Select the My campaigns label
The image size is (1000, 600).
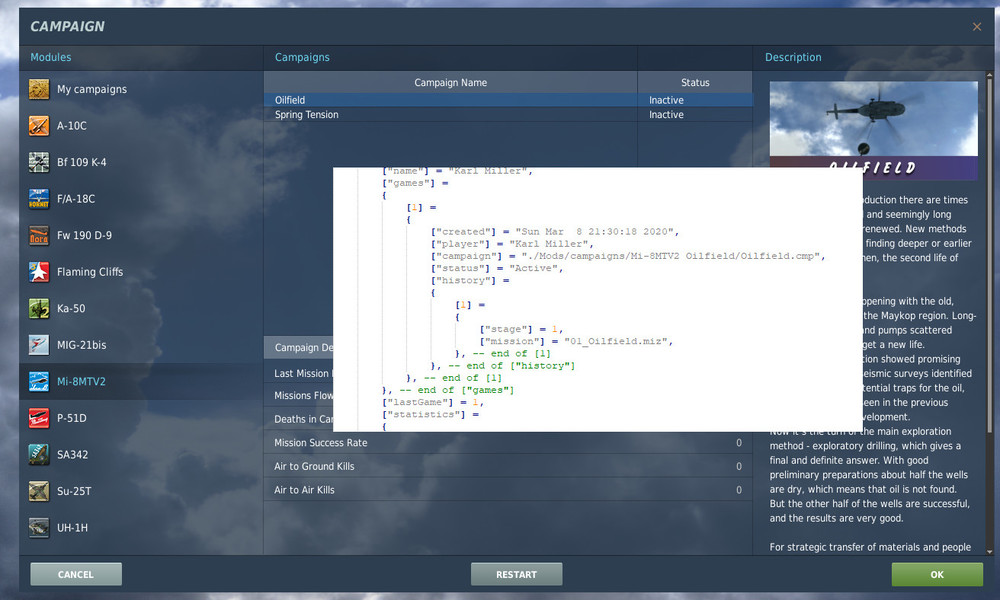pos(92,89)
